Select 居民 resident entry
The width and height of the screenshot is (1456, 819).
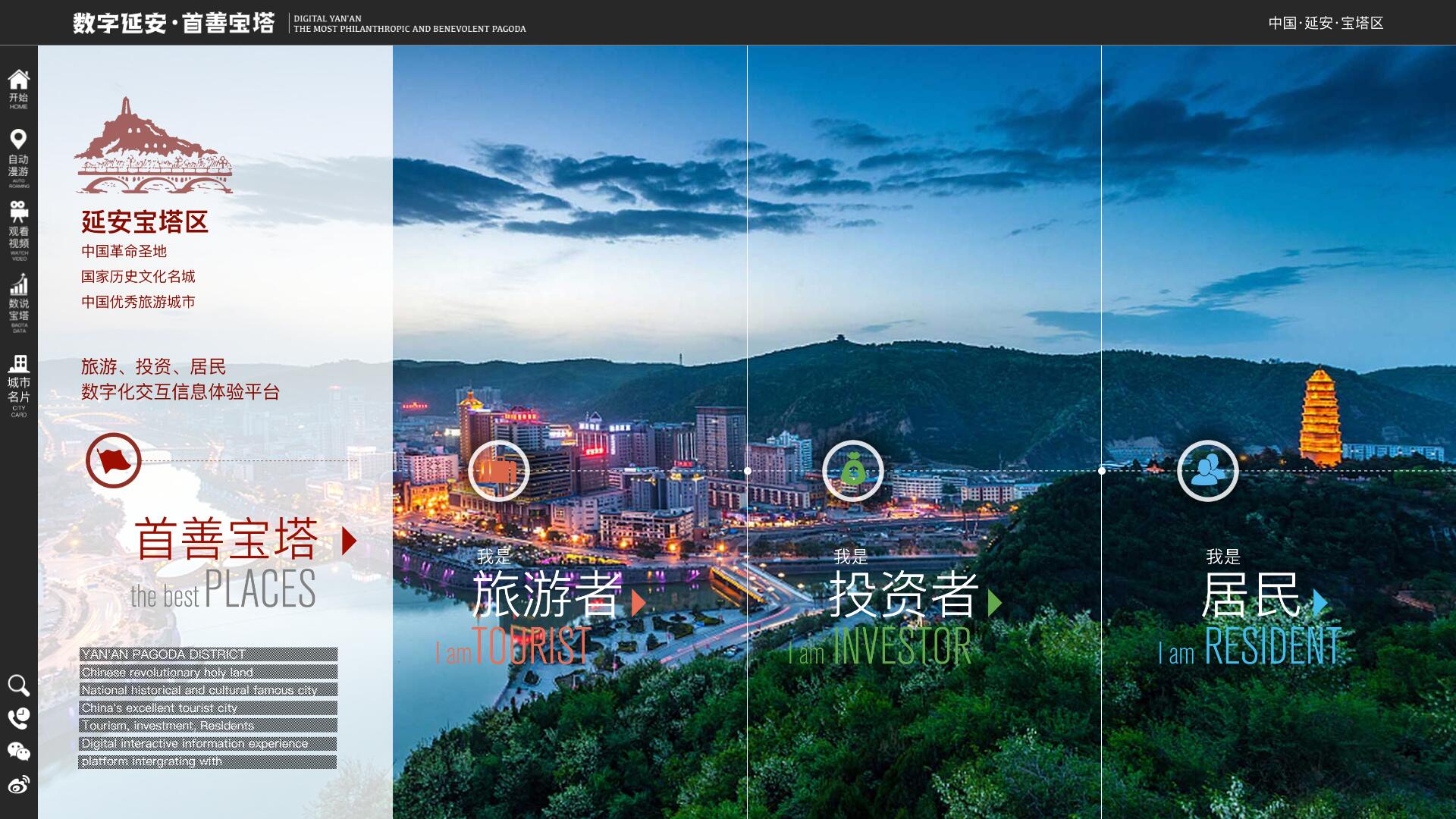tap(1252, 595)
